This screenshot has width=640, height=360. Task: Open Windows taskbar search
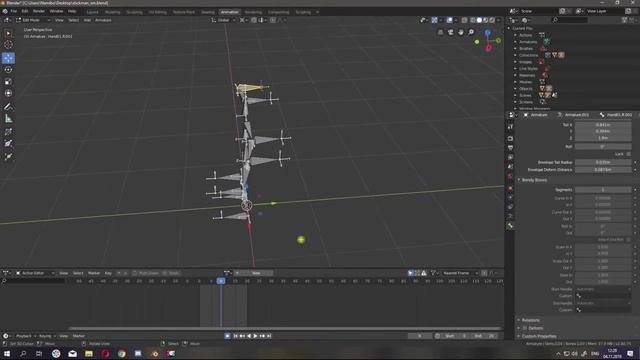pos(23,353)
